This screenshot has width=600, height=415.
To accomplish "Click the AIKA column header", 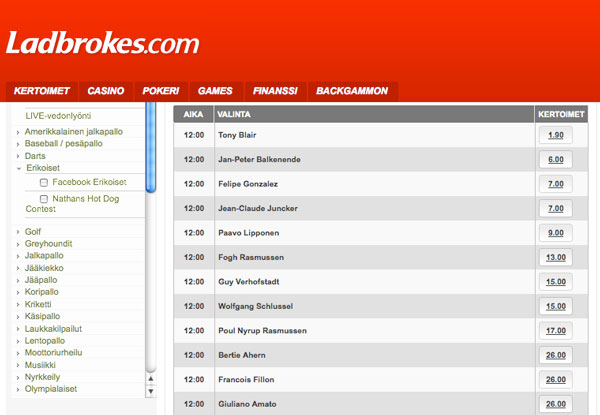I will click(193, 114).
